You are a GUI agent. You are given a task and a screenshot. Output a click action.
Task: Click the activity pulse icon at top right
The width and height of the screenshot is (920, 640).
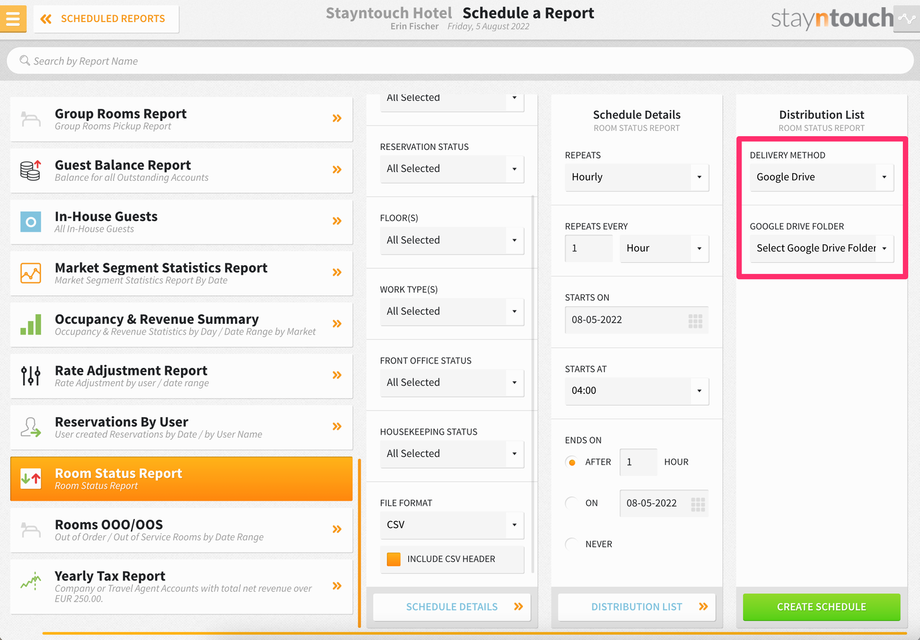[x=907, y=19]
